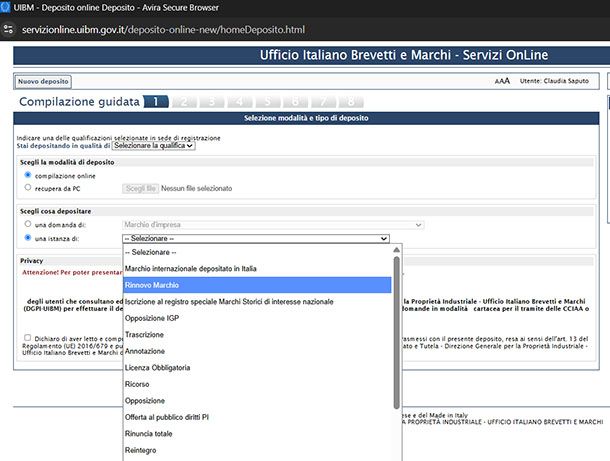The image size is (610, 461).
Task: Open the Selezionare la qualifica dropdown
Action: [x=154, y=145]
